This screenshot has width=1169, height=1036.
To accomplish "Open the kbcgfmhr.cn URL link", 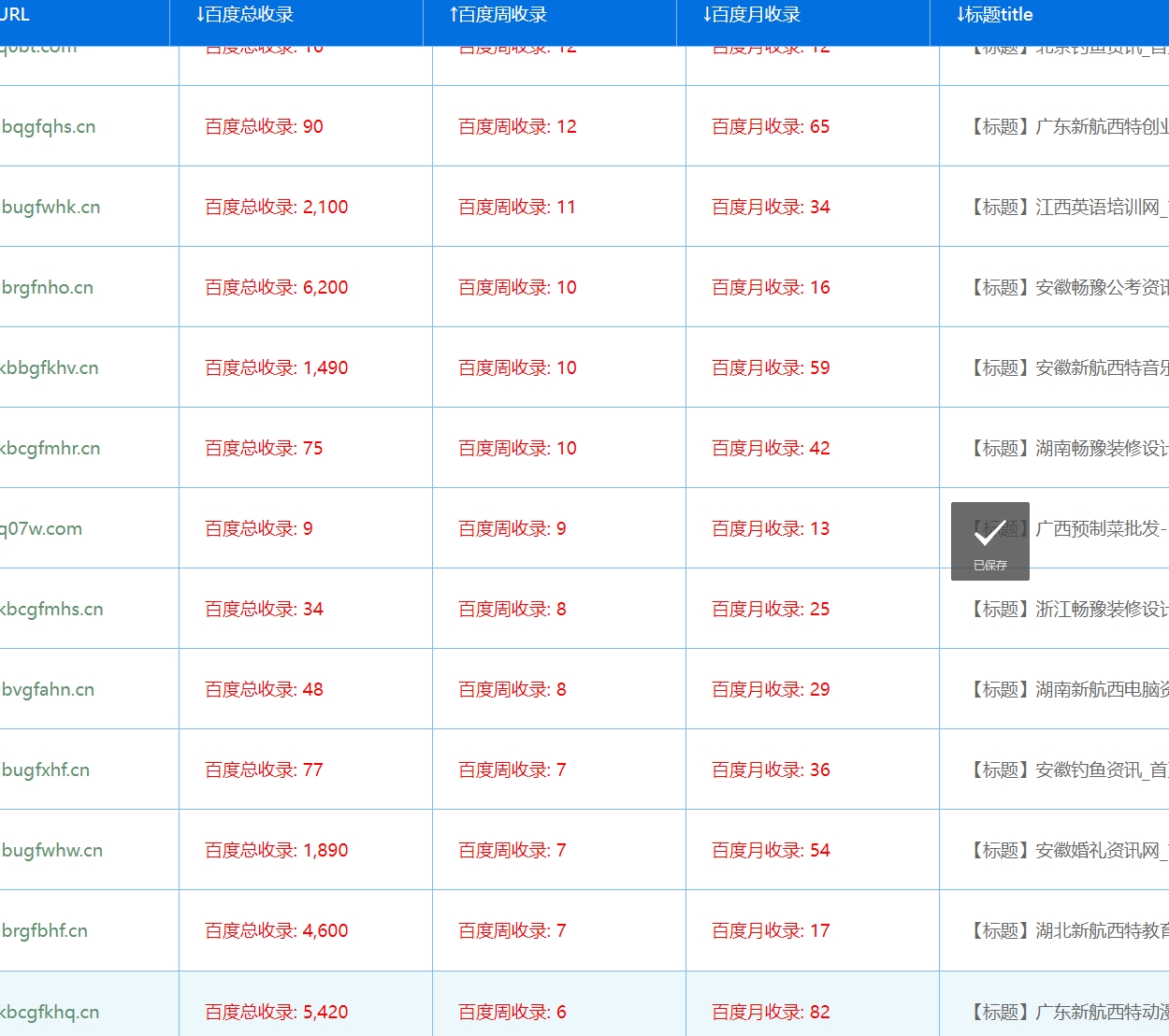I will 50,449.
